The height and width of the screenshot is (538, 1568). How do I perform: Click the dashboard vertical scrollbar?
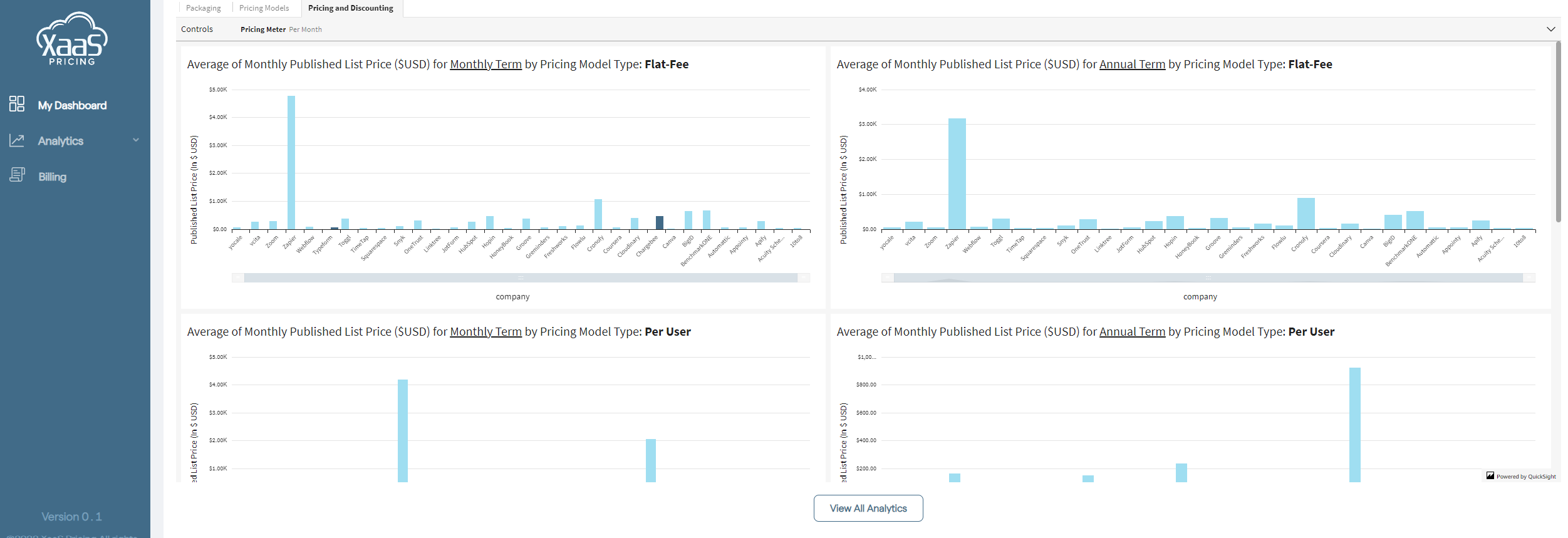pyautogui.click(x=1558, y=132)
